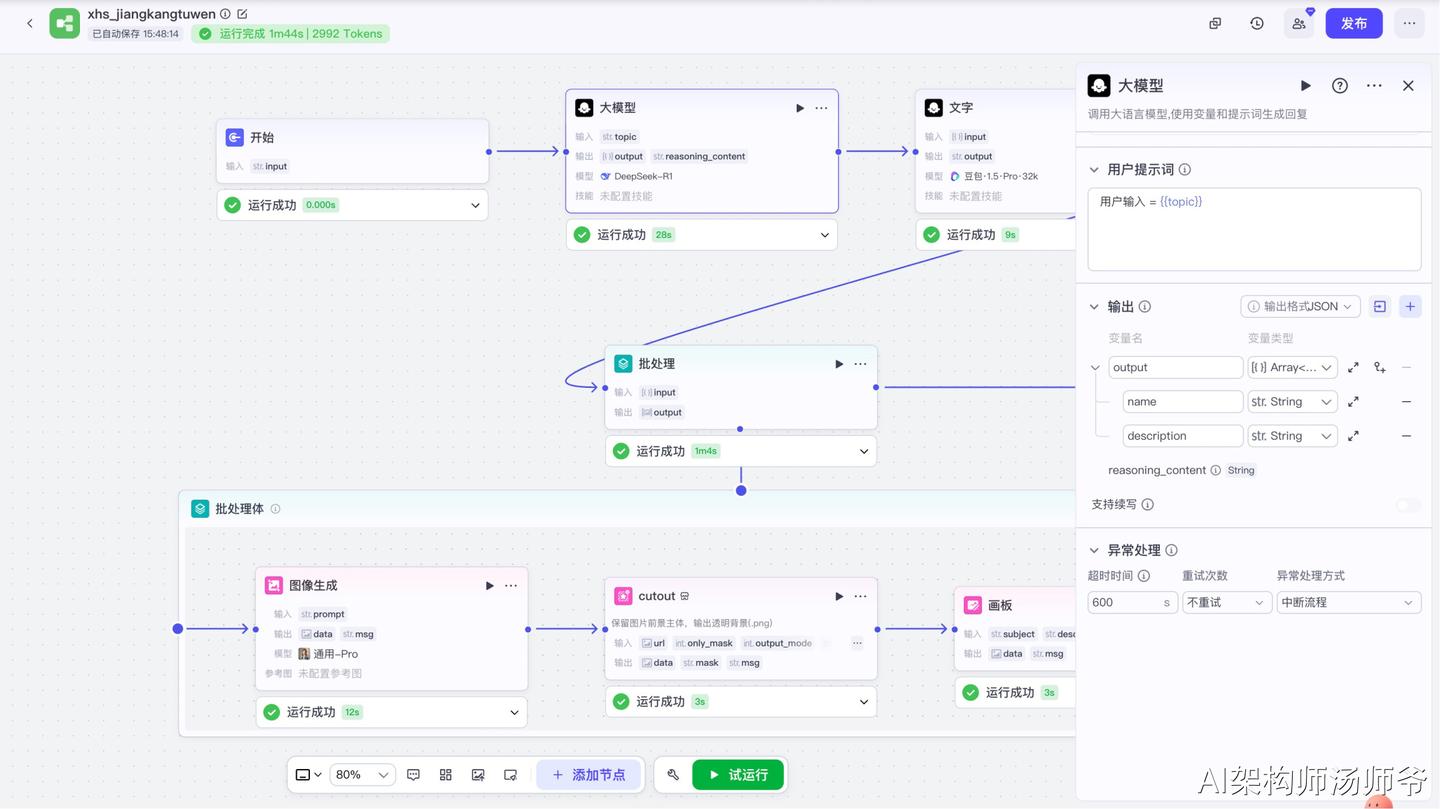Screen dimensions: 1440x809
Task: Click the 添加节点 add node button
Action: coord(589,775)
